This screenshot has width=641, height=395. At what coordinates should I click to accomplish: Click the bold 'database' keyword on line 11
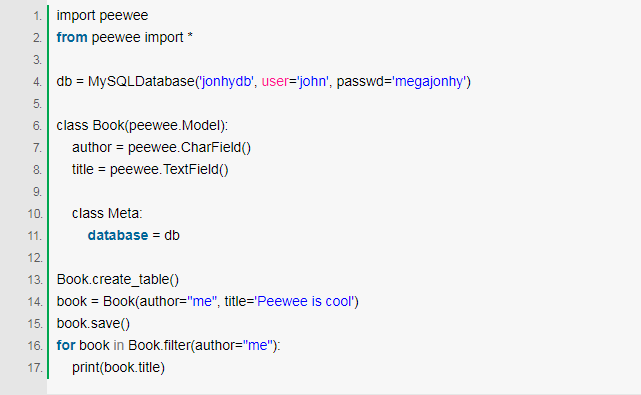point(118,235)
